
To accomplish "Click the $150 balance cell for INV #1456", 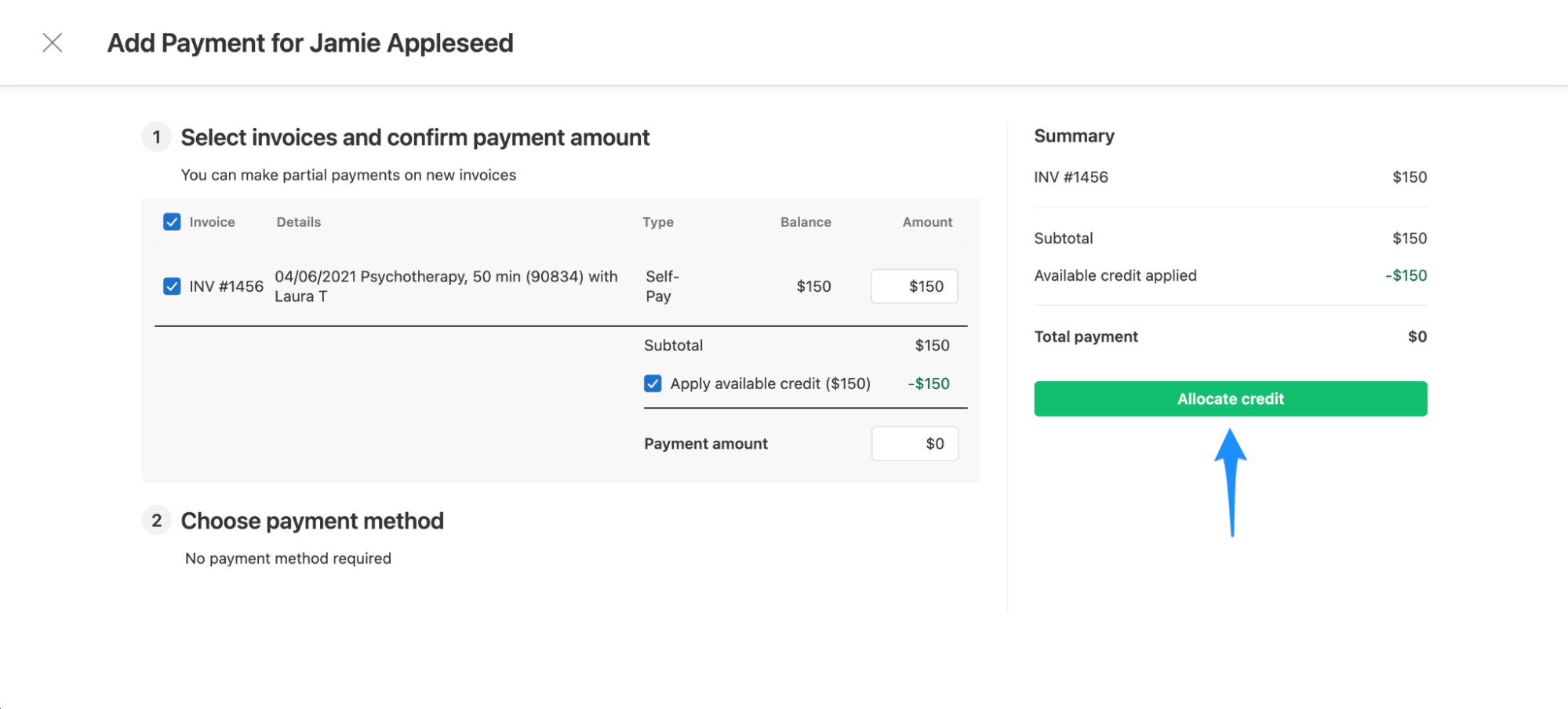I will coord(813,286).
